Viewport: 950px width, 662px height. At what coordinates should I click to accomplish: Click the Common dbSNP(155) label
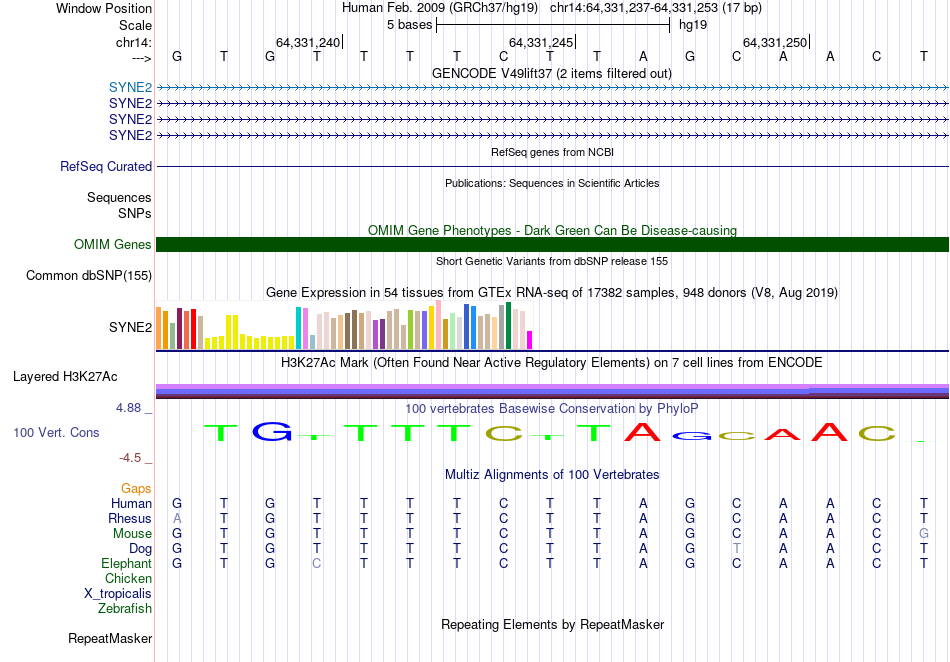[x=88, y=276]
